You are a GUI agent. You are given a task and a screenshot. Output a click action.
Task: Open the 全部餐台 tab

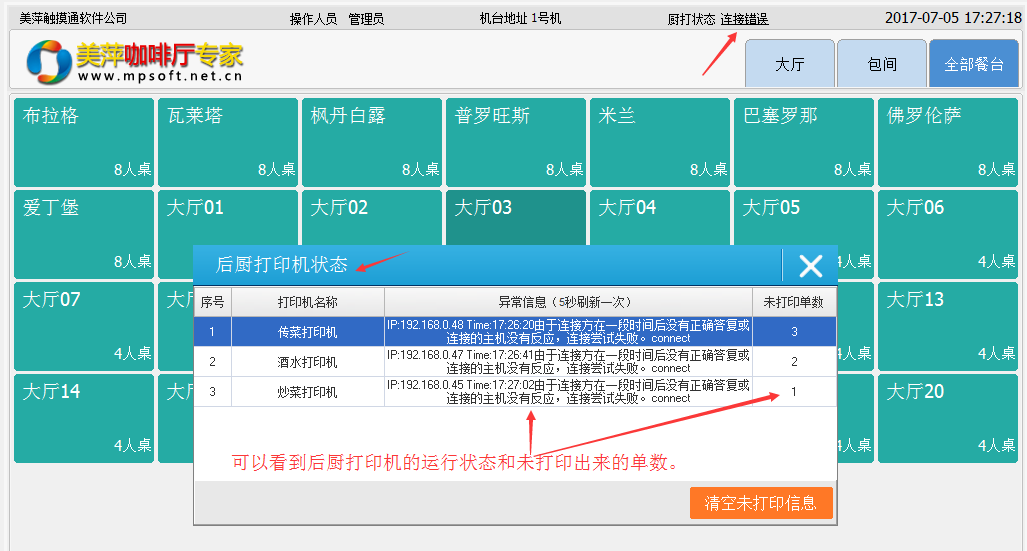[x=973, y=64]
